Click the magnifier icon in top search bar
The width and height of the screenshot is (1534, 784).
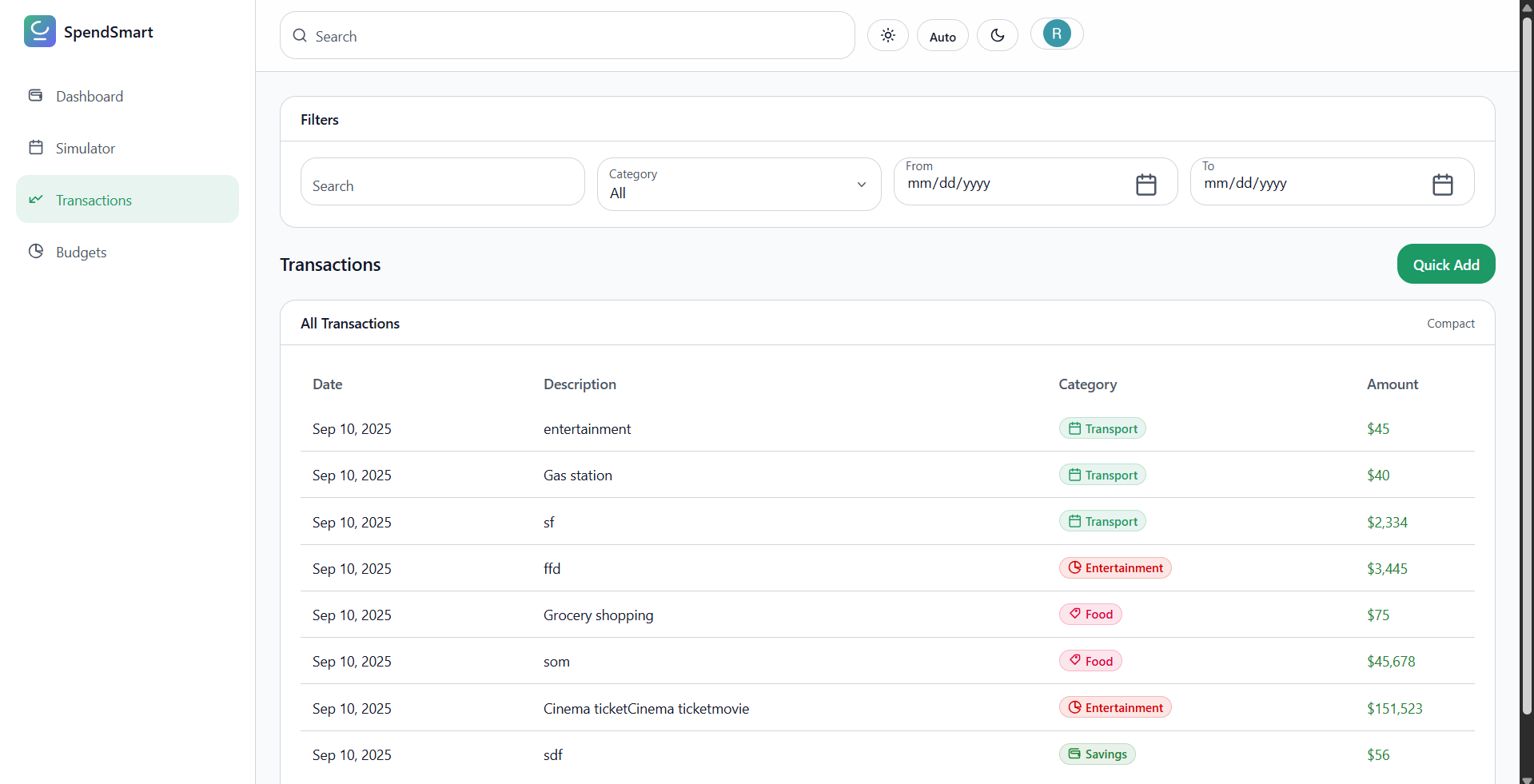pyautogui.click(x=300, y=36)
